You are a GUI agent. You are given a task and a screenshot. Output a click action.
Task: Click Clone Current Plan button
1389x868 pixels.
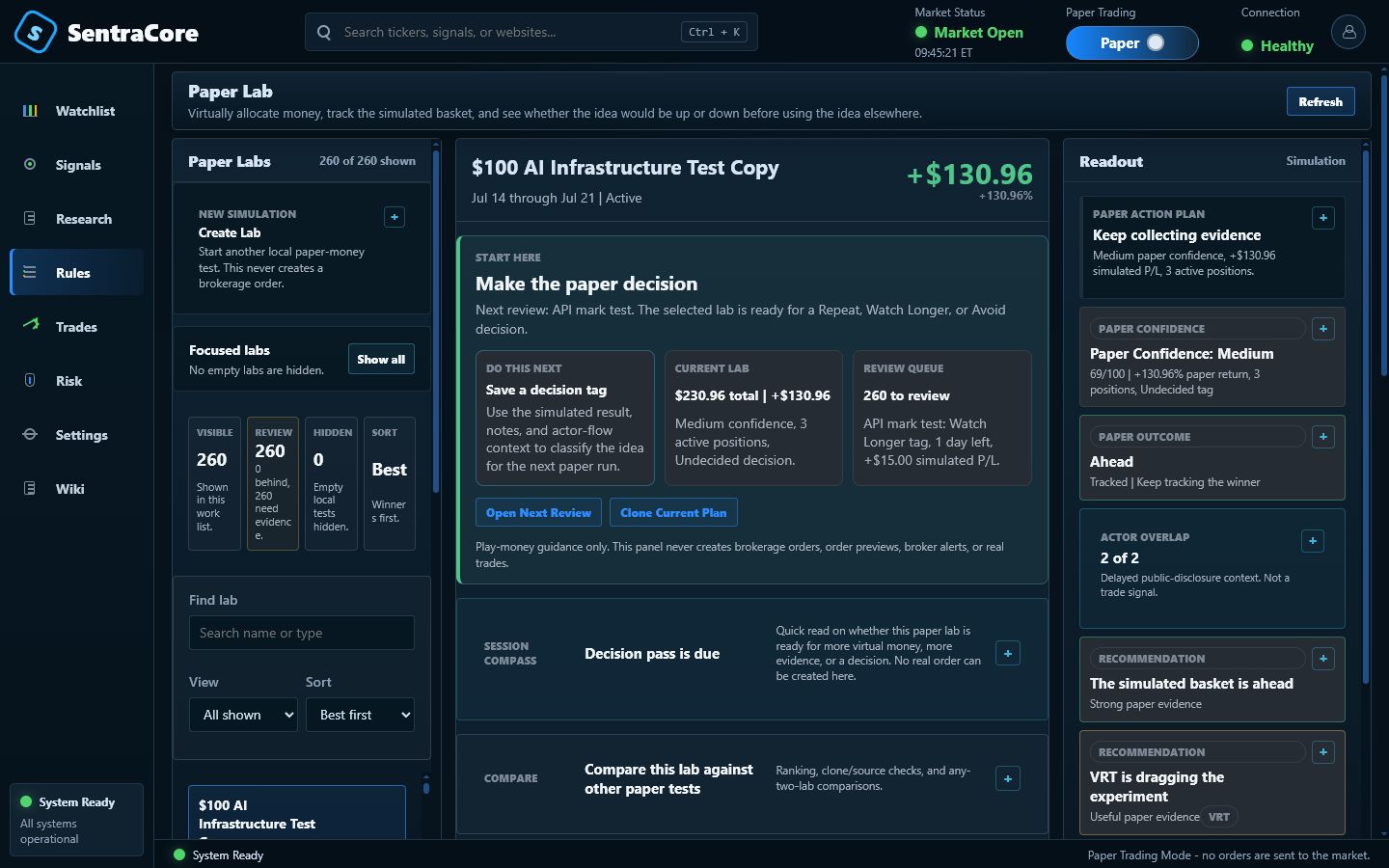(x=673, y=512)
